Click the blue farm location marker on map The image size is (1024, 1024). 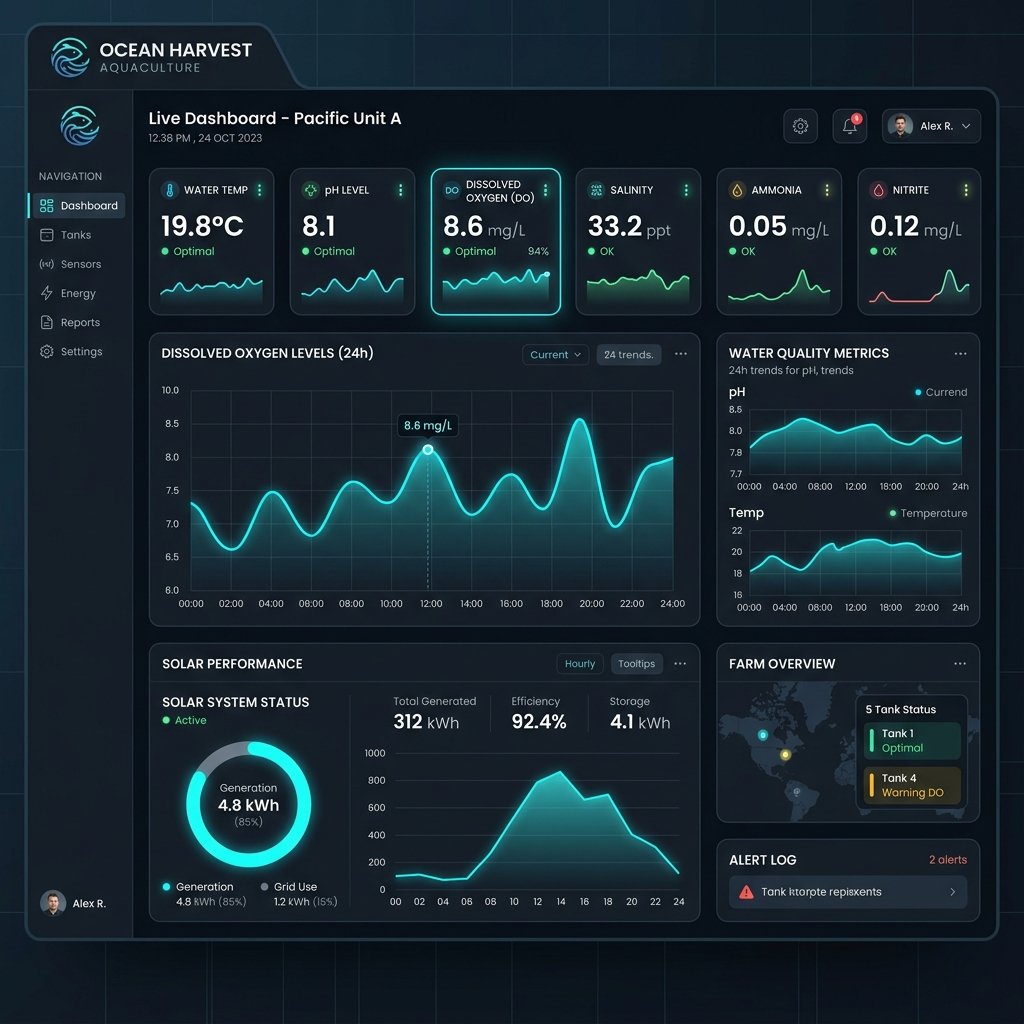(x=762, y=735)
